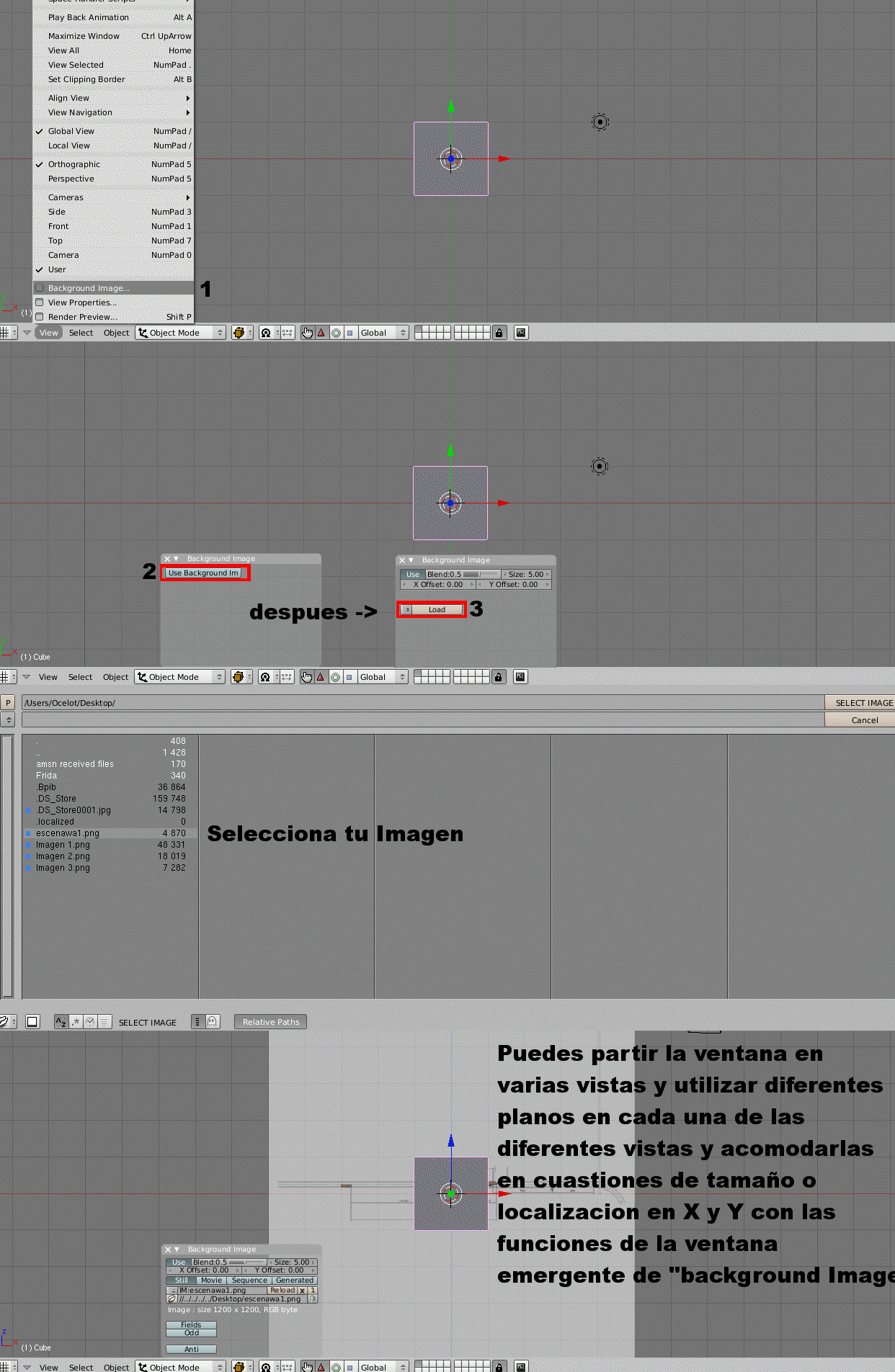Toggle long file info display icon beside SELECT IMAGE
Viewport: 895px width, 1372px height.
pyautogui.click(x=197, y=1022)
